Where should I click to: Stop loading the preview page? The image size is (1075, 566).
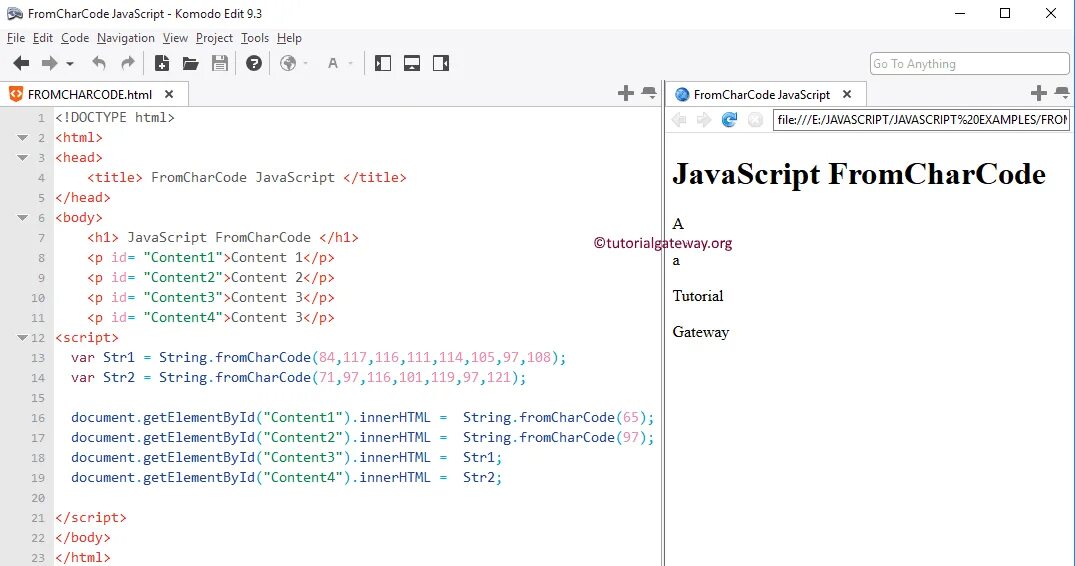[x=755, y=120]
